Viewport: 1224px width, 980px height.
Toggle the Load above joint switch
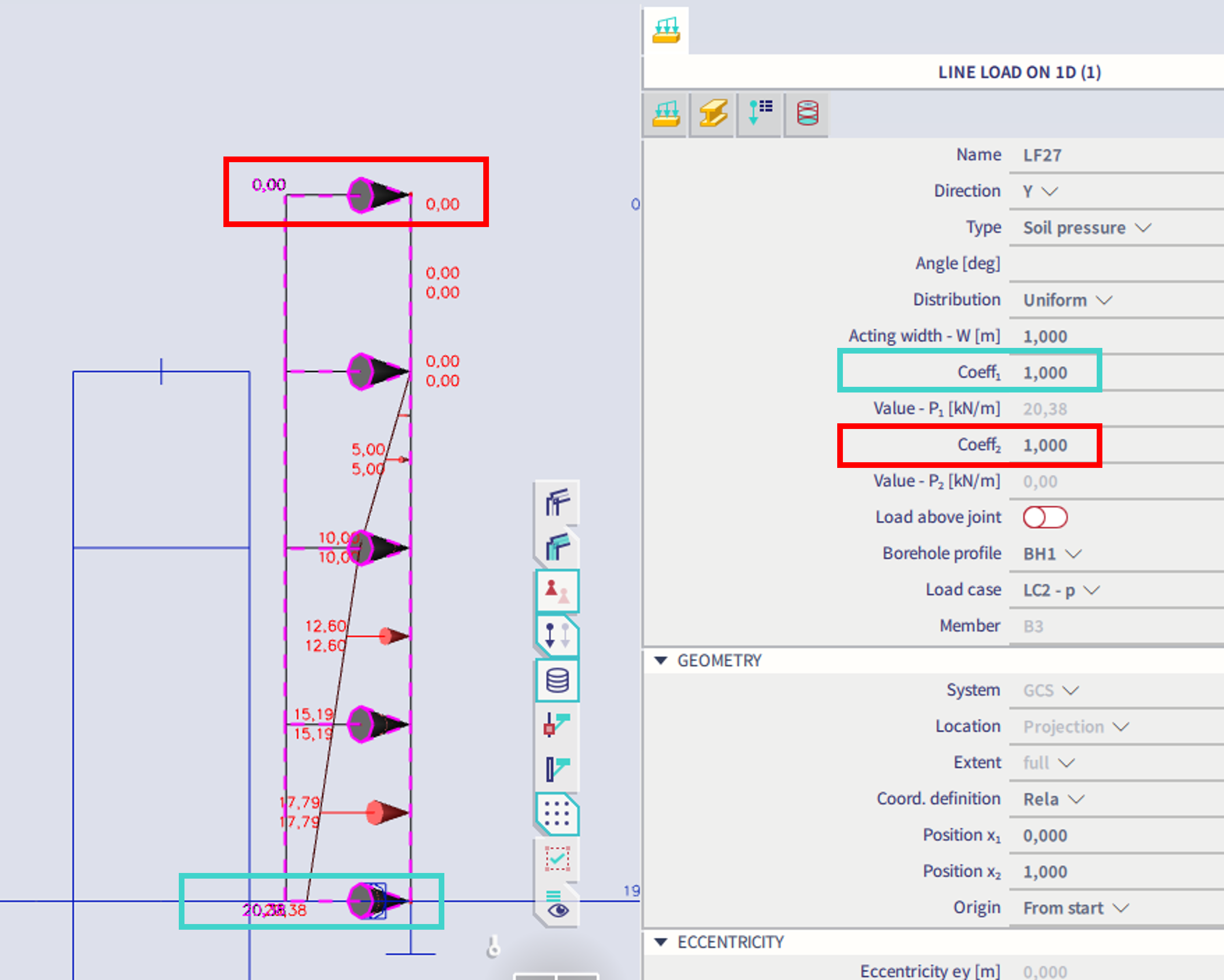[1045, 517]
